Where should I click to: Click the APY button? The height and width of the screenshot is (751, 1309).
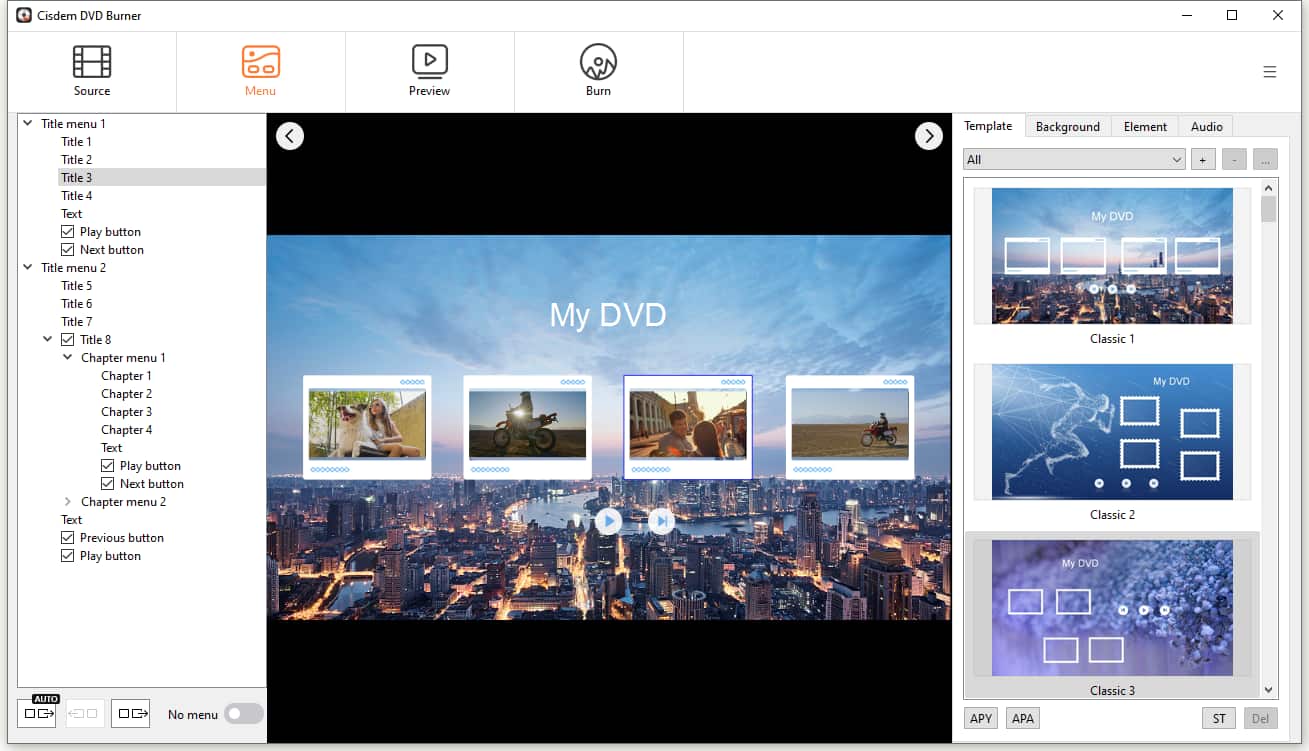[981, 718]
